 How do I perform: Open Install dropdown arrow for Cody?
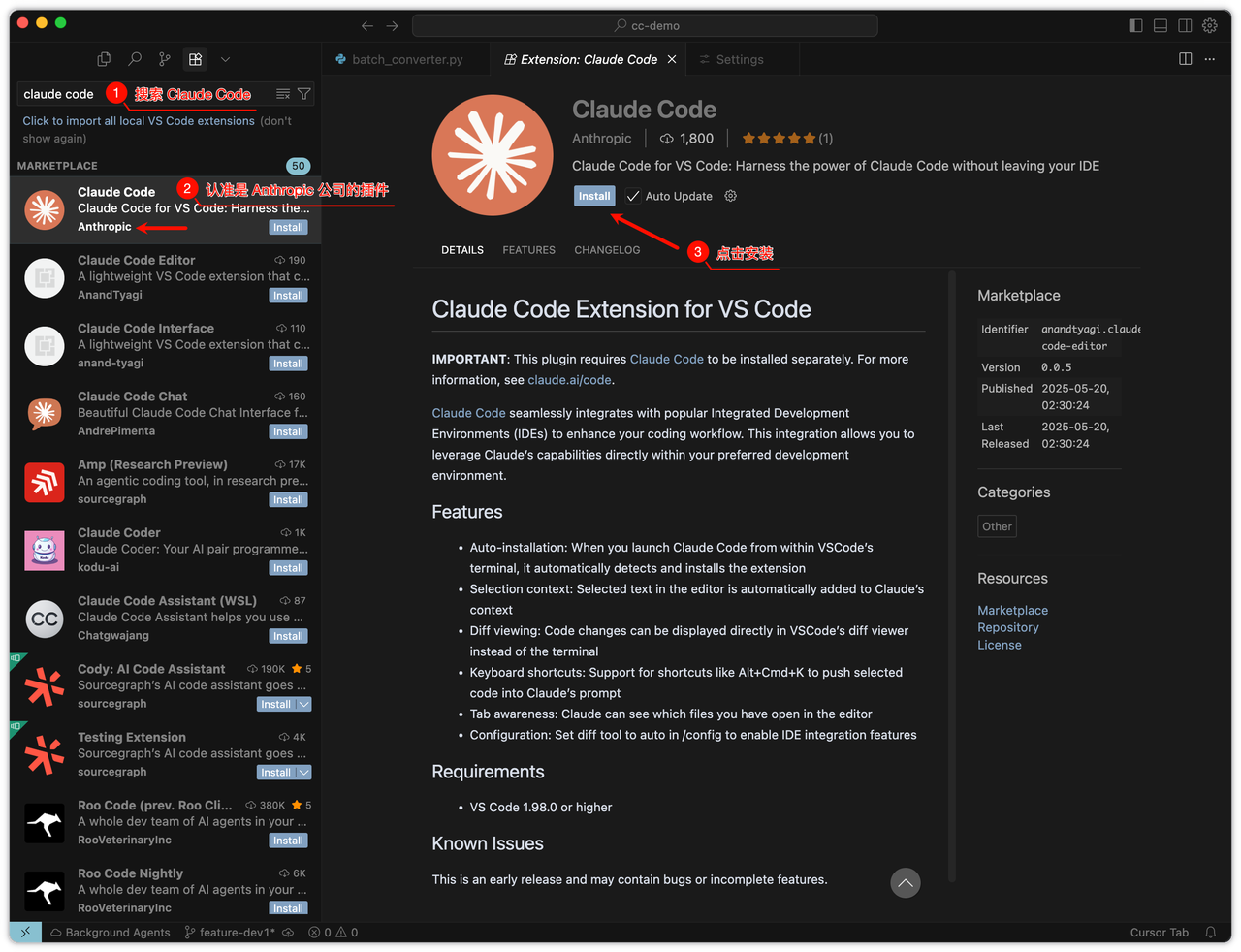304,705
